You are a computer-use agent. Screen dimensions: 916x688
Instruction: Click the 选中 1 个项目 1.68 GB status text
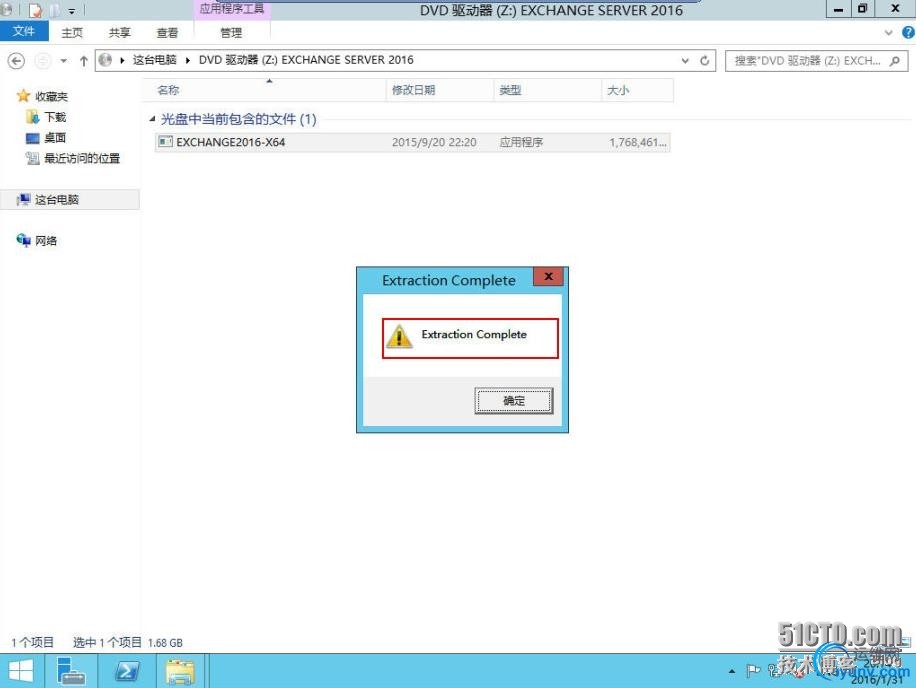(x=128, y=642)
